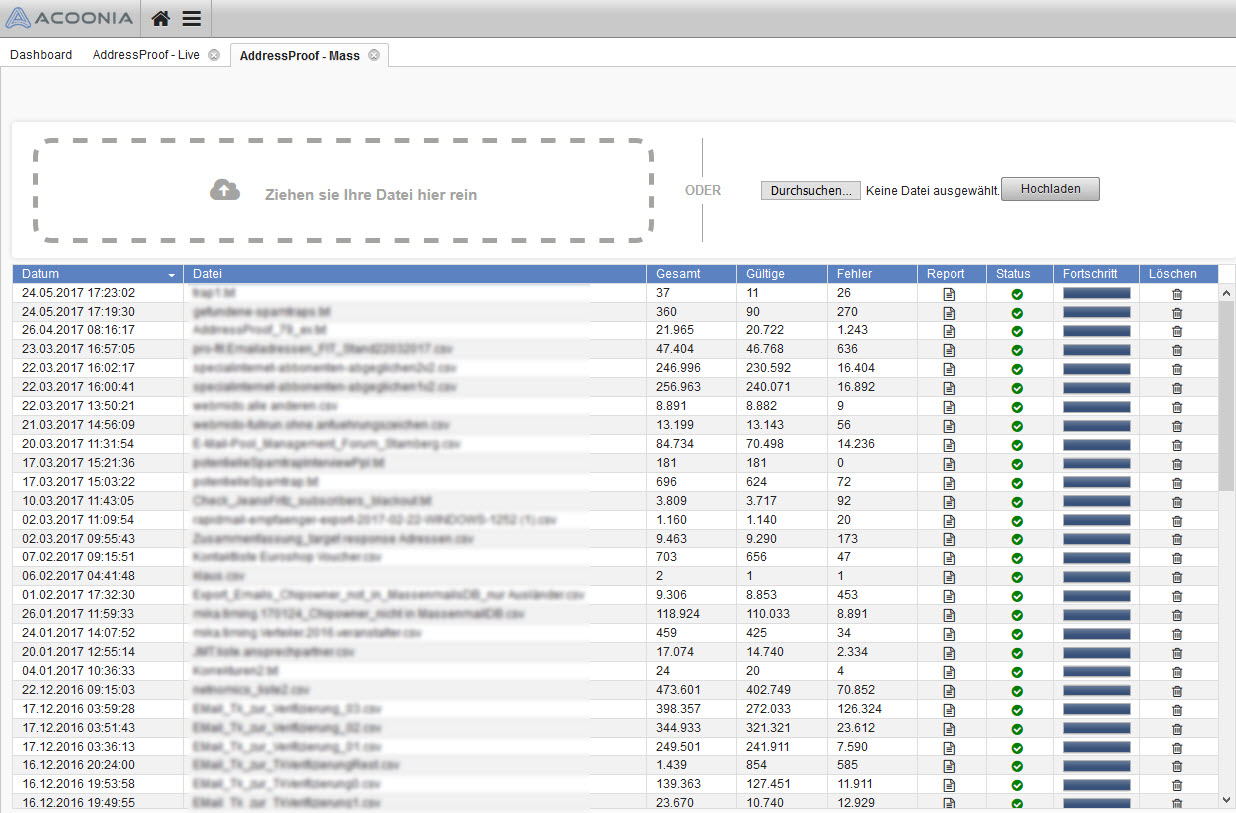Open report for 10.03.2017 11:43:05 row

[x=949, y=502]
